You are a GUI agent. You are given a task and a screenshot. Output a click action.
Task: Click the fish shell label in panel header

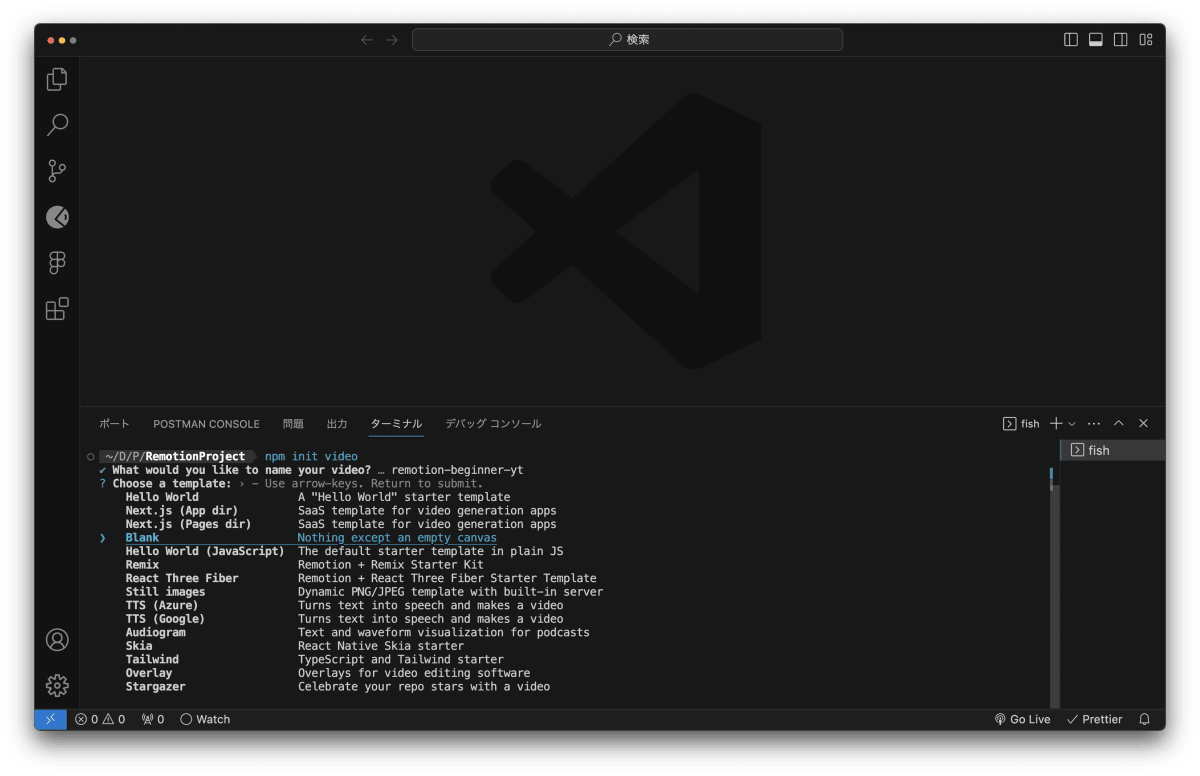click(x=1021, y=424)
